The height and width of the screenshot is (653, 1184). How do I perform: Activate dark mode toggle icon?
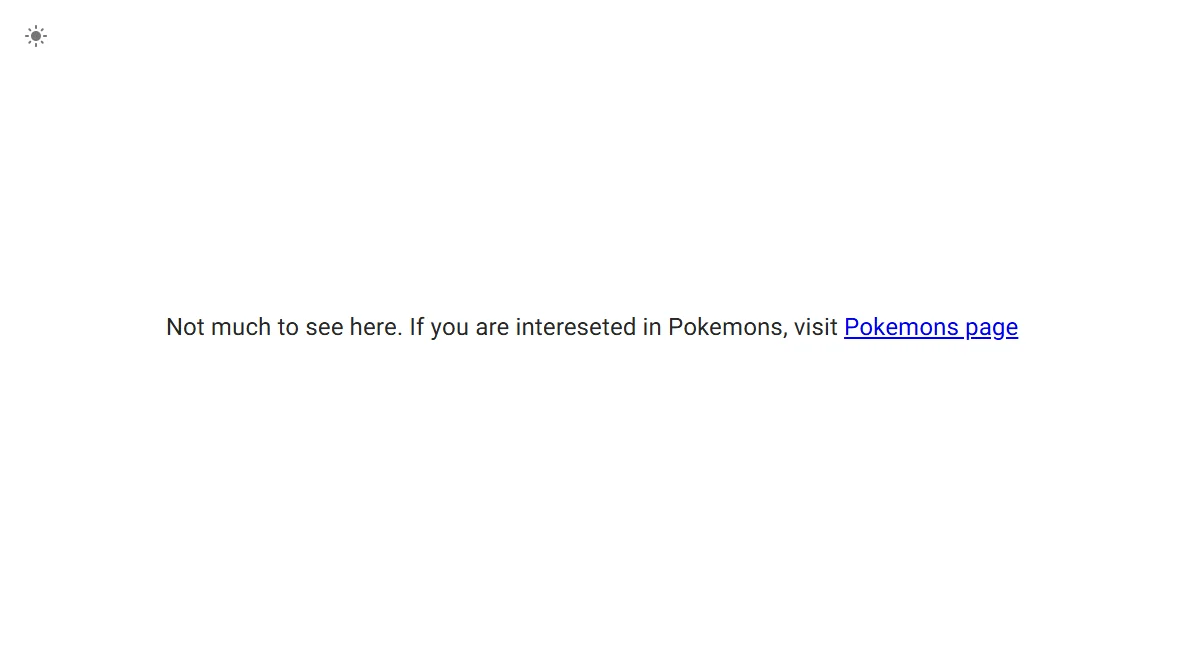(x=35, y=36)
